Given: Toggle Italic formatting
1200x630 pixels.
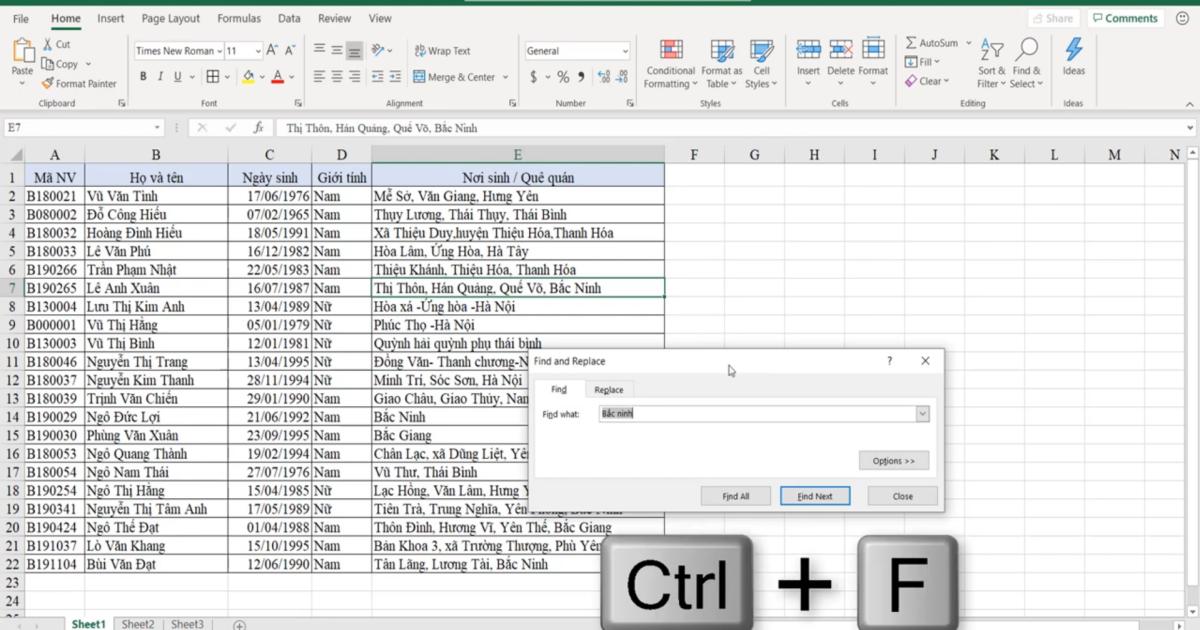Looking at the screenshot, I should (x=160, y=77).
